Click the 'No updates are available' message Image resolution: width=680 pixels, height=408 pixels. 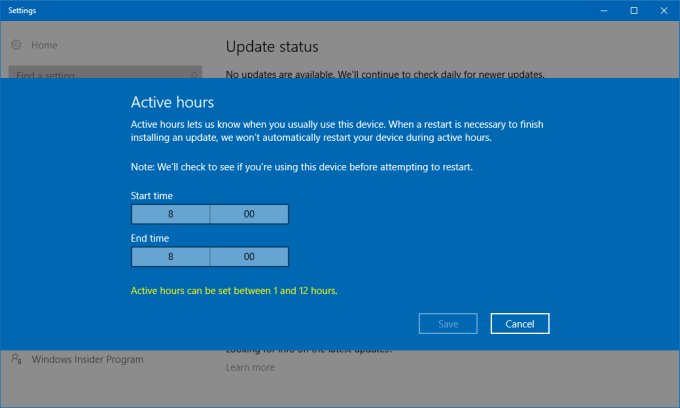(385, 74)
